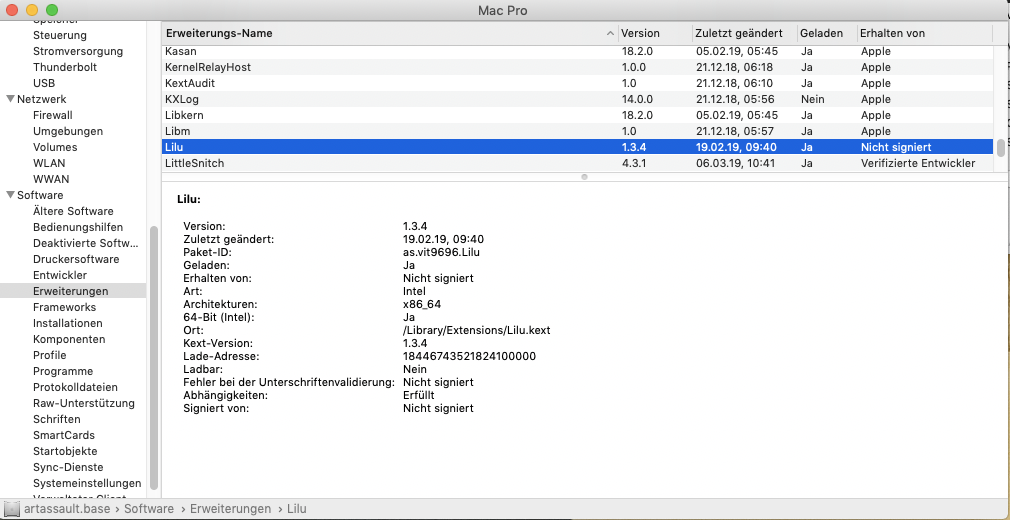Select Thunderbolt in the sidebar
This screenshot has width=1010, height=520.
pos(65,67)
